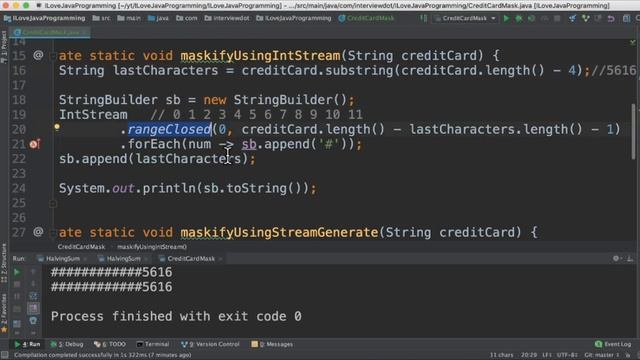The height and width of the screenshot is (360, 640).
Task: Collapse the fold marker on line 25
Action: coord(53,203)
